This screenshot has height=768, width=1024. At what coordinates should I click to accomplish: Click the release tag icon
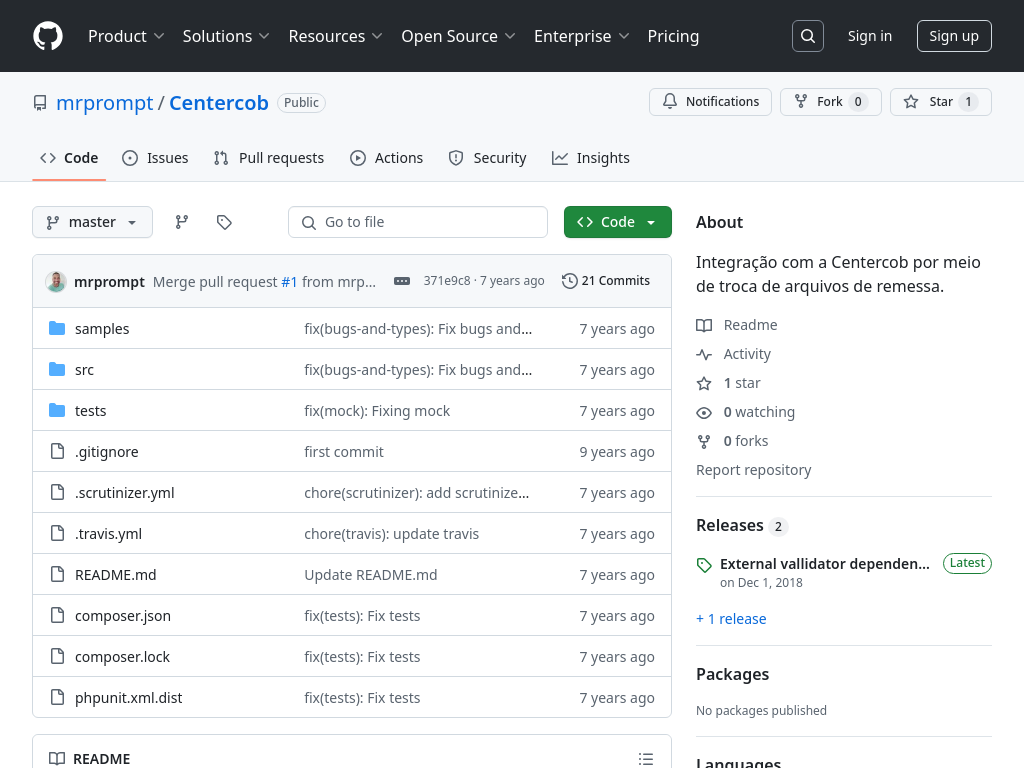[704, 565]
